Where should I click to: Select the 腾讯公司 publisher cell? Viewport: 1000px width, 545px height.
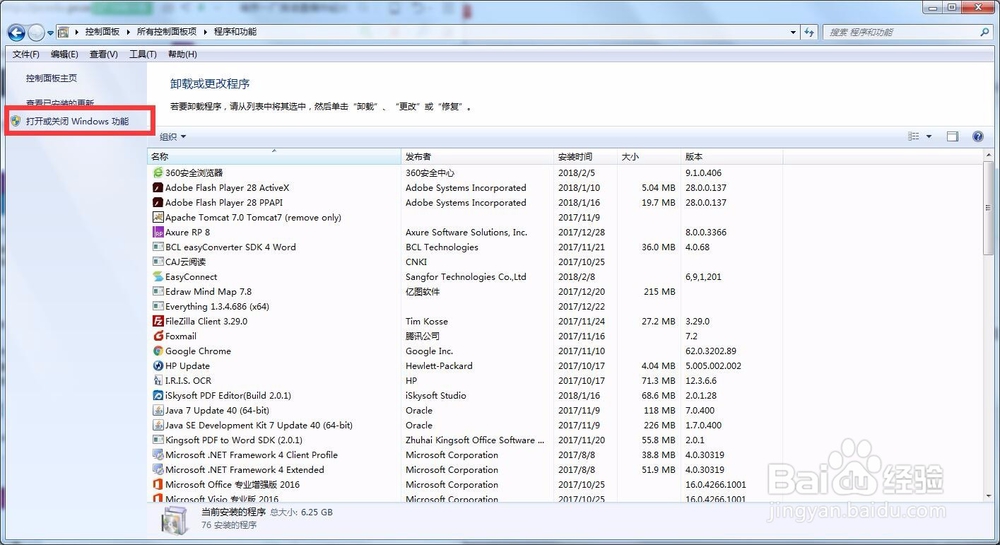[x=422, y=336]
